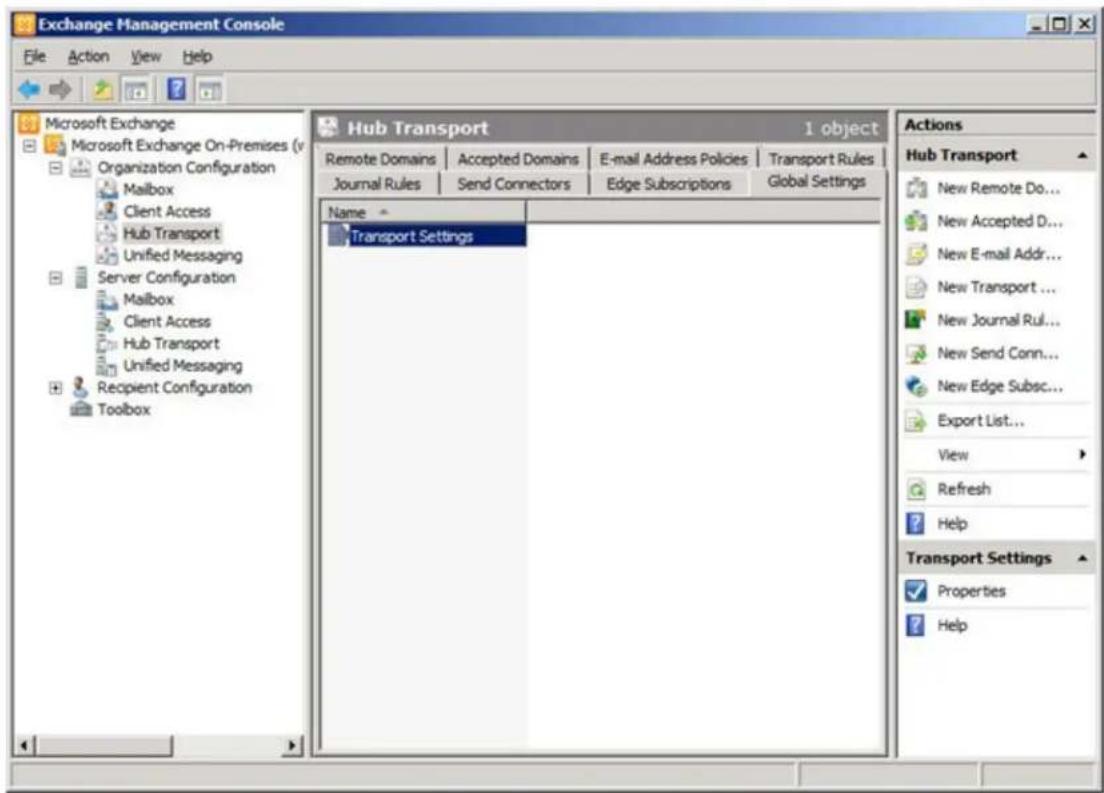Viewport: 1104px width, 793px height.
Task: Click the New Transport Rule action icon
Action: pyautogui.click(x=916, y=287)
